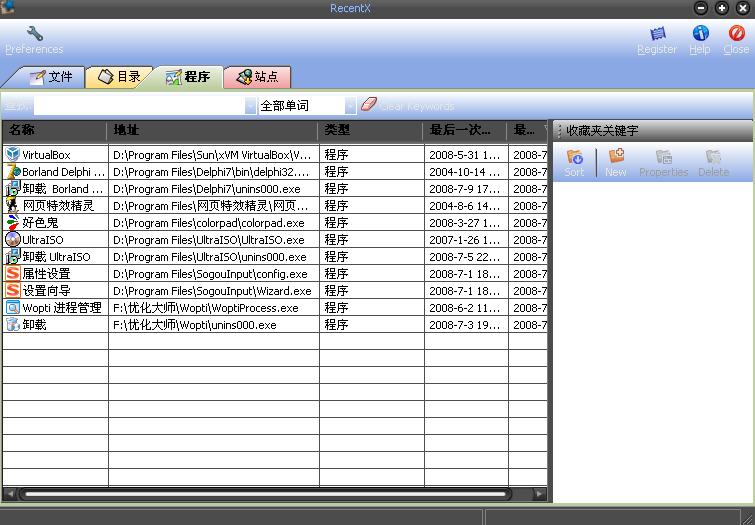Screen dimensions: 755x525
Task: Select colorpad.exe path cell
Action: (x=214, y=223)
